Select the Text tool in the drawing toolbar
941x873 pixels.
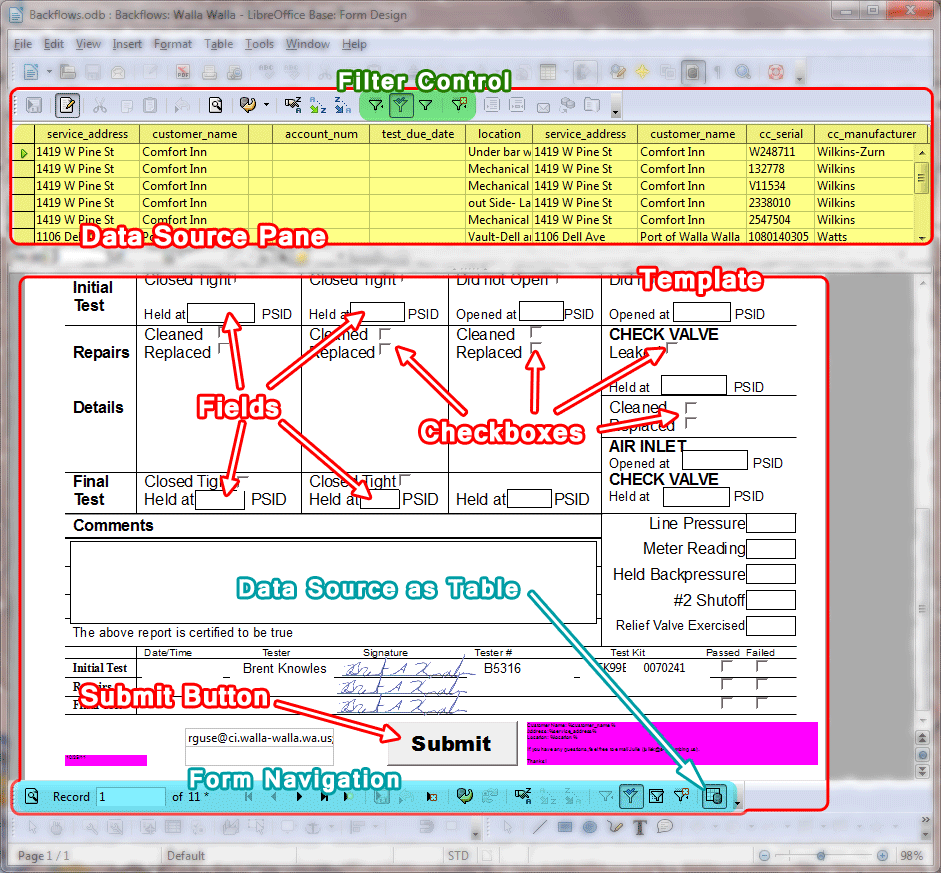(x=638, y=827)
